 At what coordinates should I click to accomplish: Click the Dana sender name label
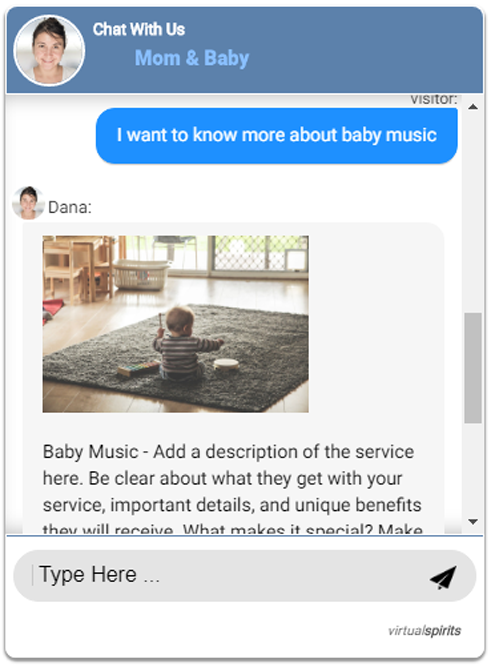(x=70, y=207)
